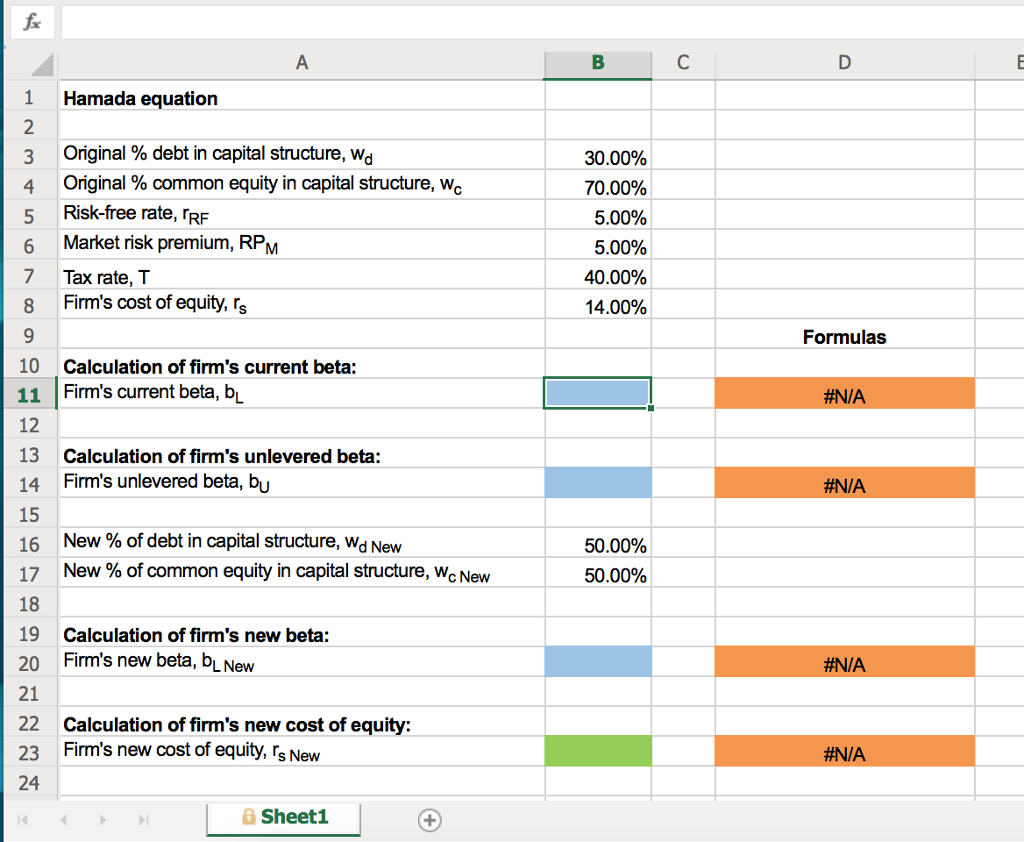Click the fx insert function icon
The image size is (1024, 842).
click(31, 23)
